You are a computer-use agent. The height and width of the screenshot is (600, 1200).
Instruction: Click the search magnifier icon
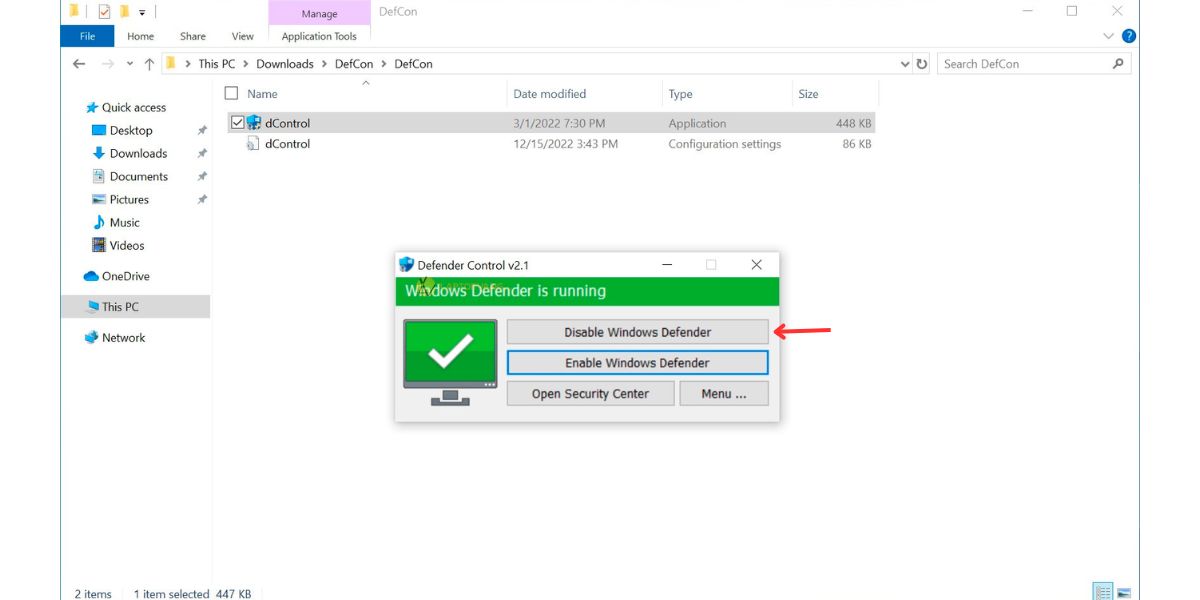(x=1118, y=63)
